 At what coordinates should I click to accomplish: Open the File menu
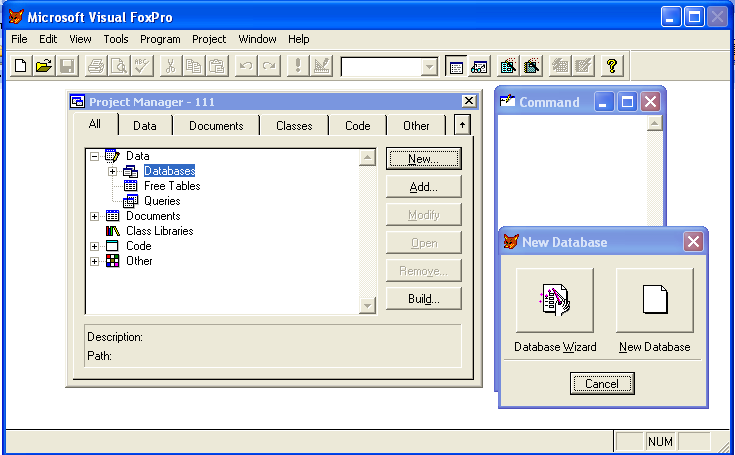19,39
